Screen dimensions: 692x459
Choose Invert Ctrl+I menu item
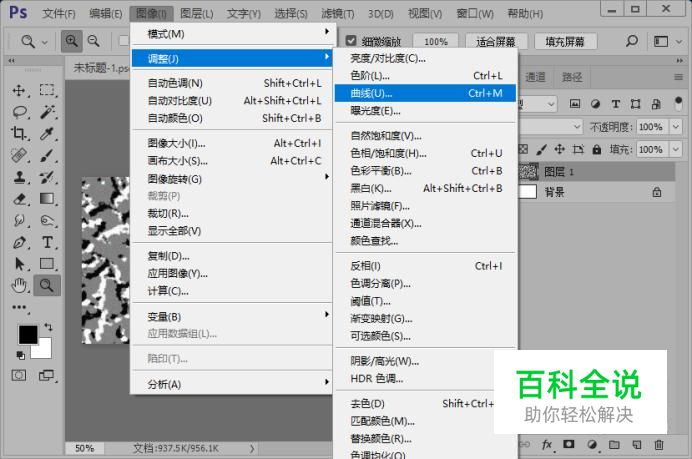(x=425, y=266)
